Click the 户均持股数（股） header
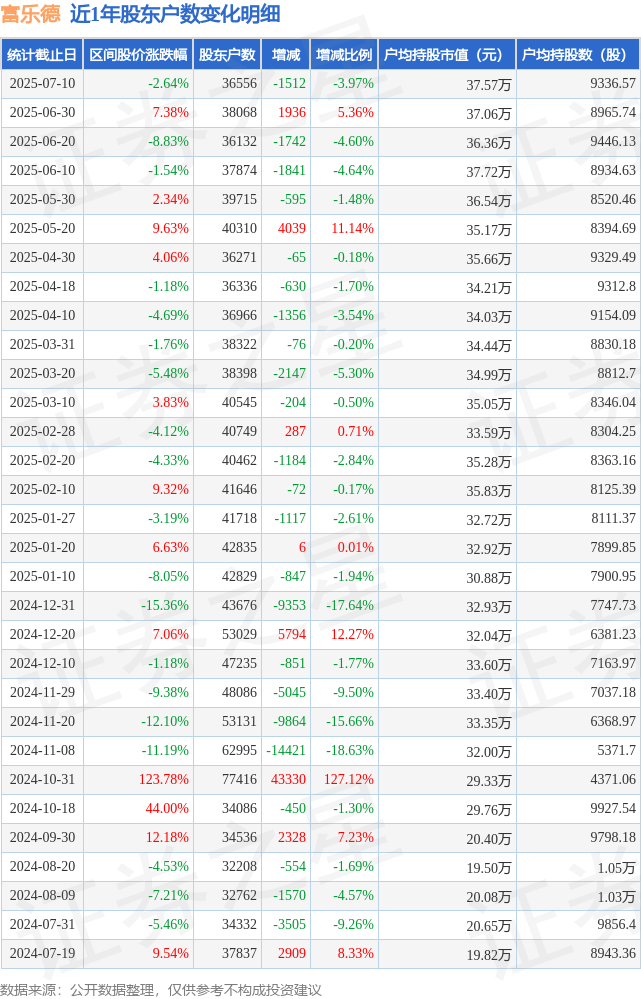 click(578, 55)
